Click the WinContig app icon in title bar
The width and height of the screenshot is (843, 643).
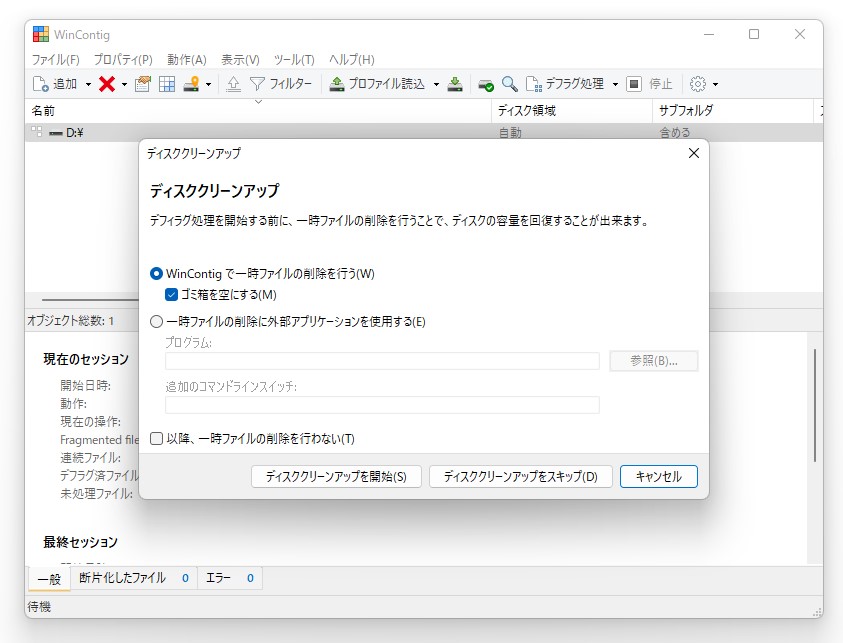(41, 34)
